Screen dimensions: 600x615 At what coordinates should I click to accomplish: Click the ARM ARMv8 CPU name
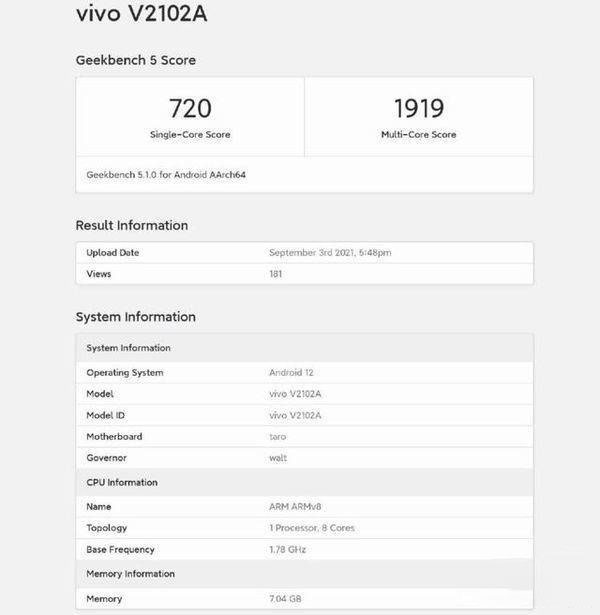[x=293, y=507]
